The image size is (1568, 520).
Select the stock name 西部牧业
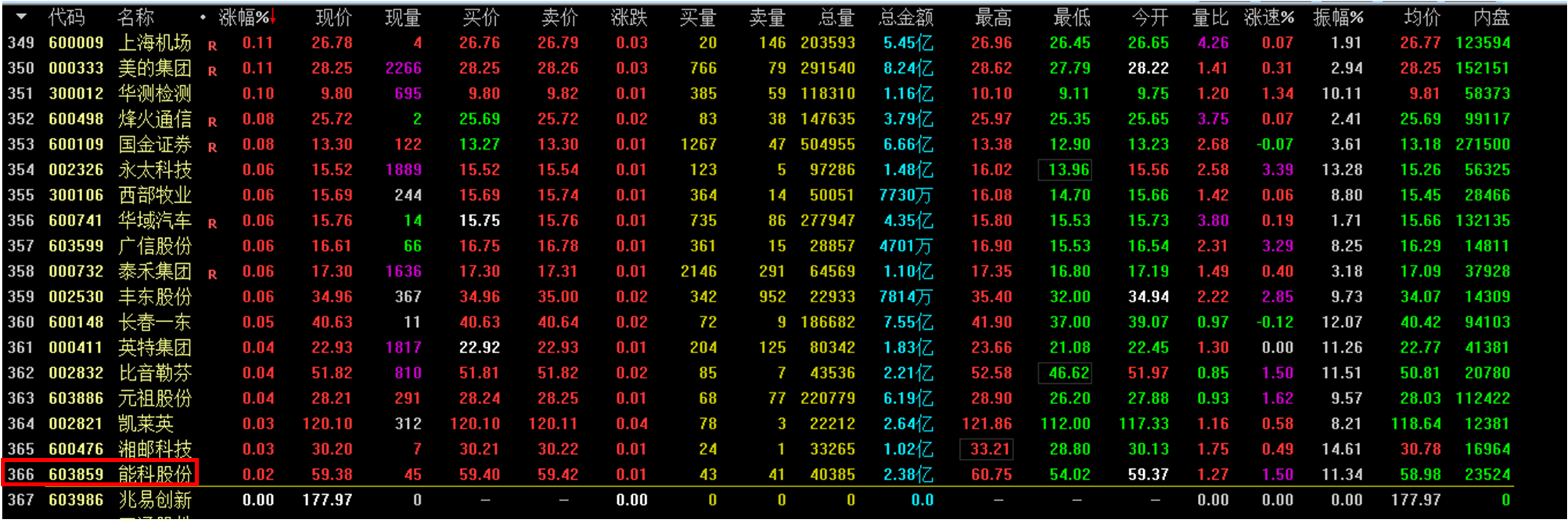155,195
